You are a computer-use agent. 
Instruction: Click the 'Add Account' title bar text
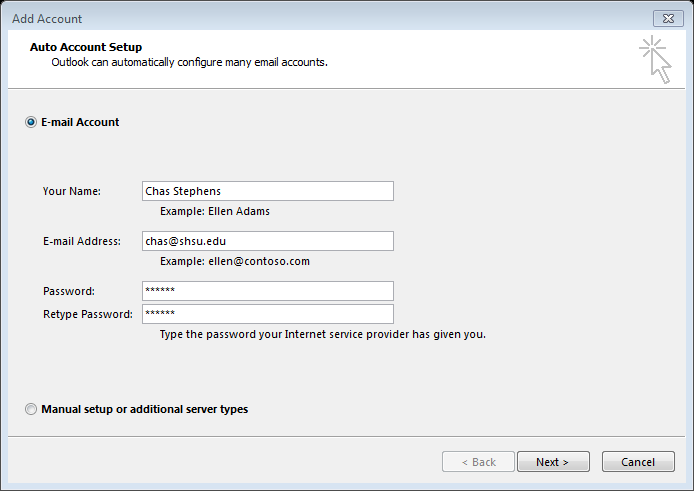click(47, 19)
